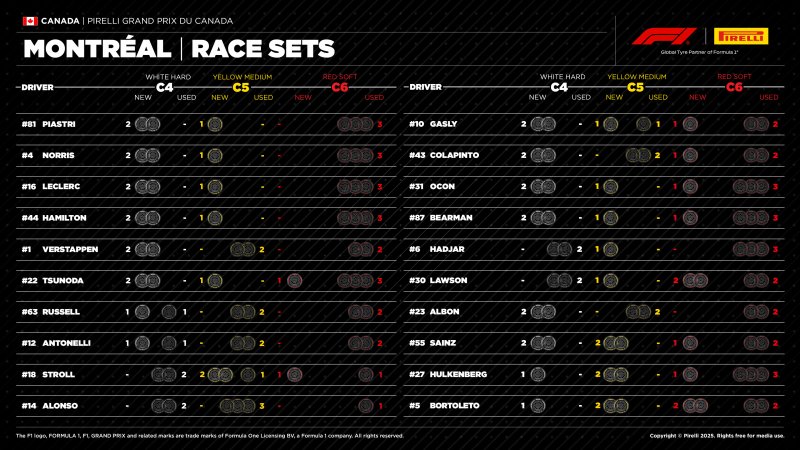The width and height of the screenshot is (800, 450).
Task: Click the right table's DRIVER column header
Action: click(426, 87)
